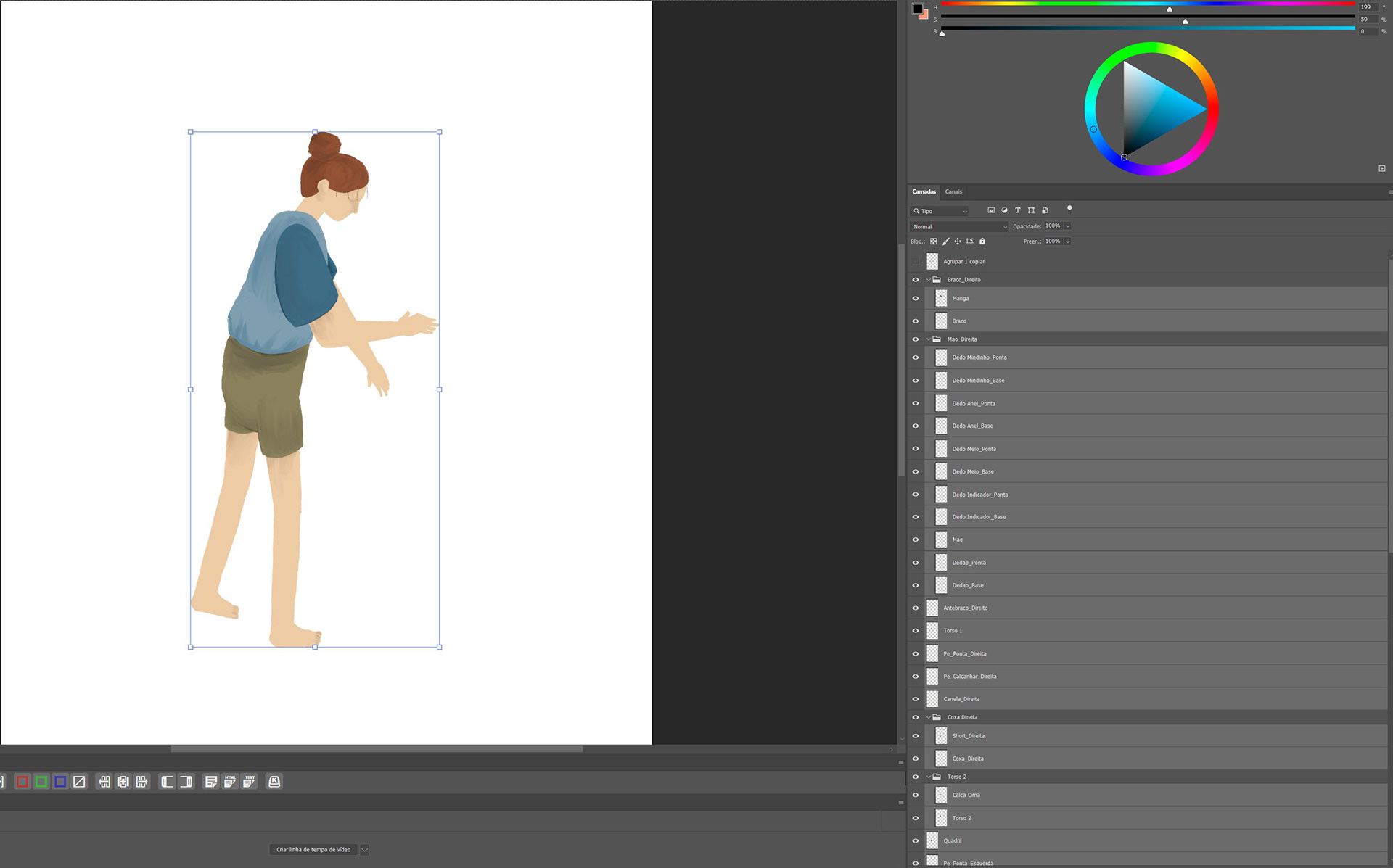Image resolution: width=1393 pixels, height=868 pixels.
Task: Switch to the Canais tab
Action: [953, 192]
